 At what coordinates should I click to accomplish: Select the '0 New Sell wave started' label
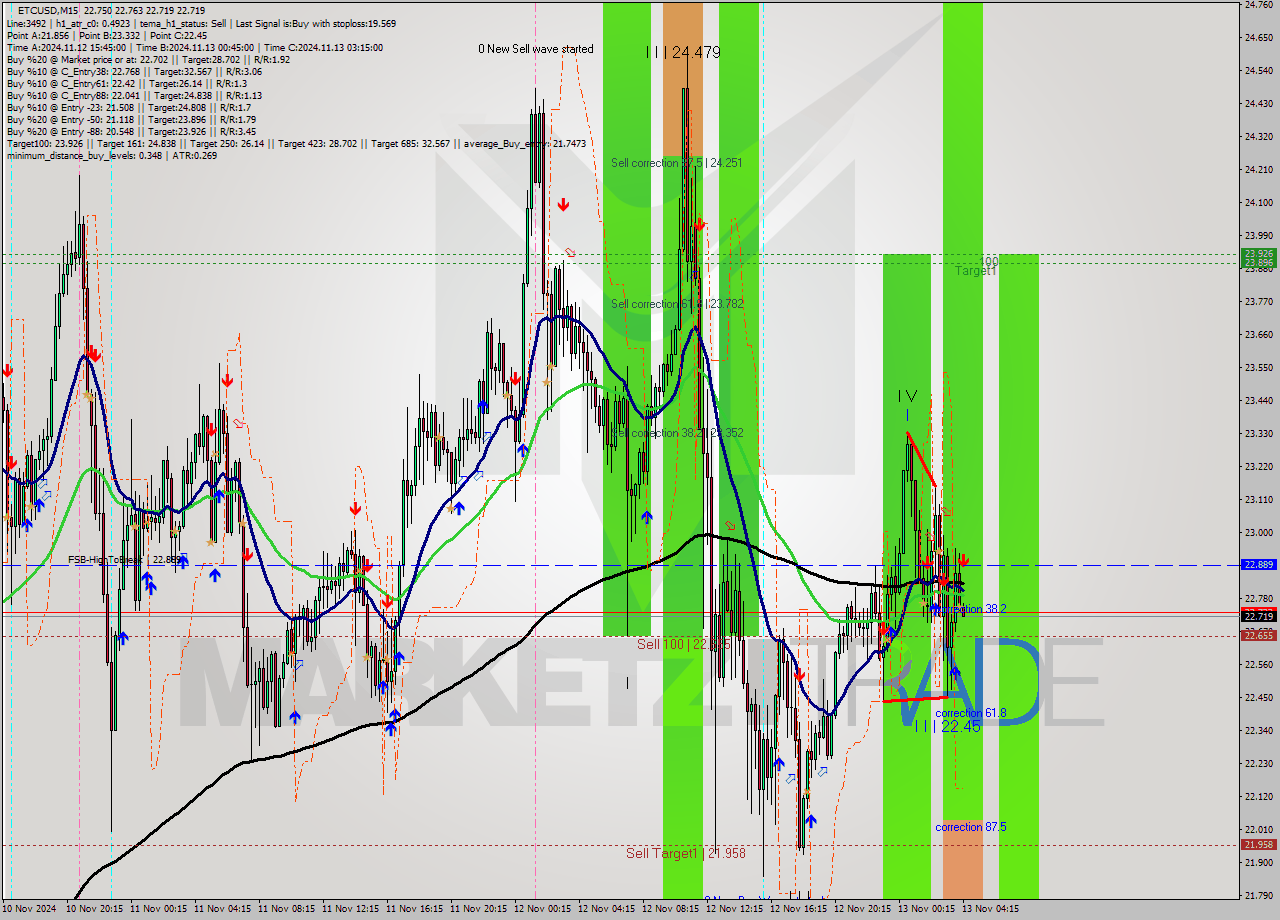click(x=535, y=49)
